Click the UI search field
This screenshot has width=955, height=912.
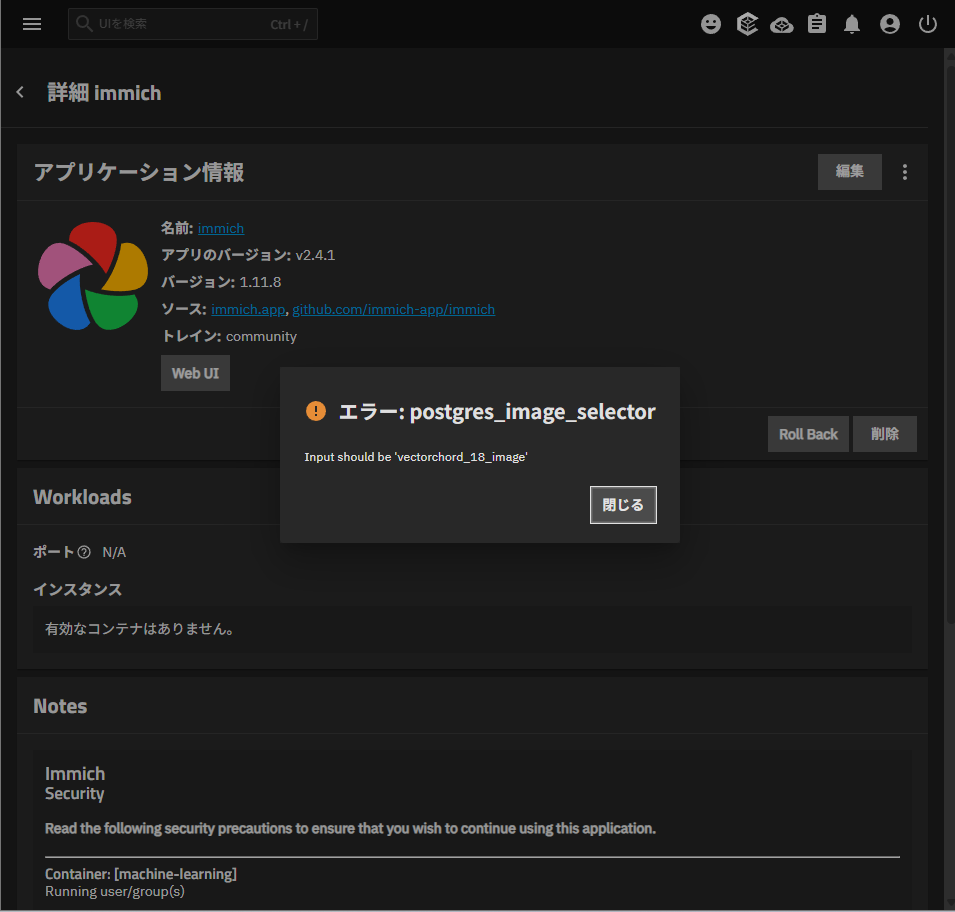(192, 24)
